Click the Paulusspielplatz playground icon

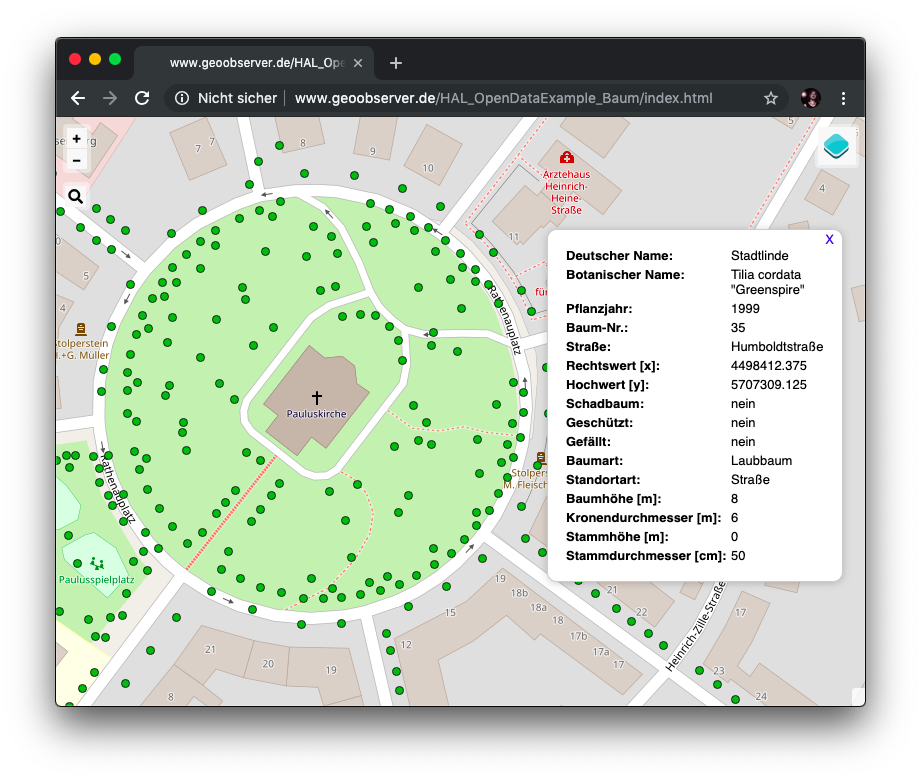pos(96,564)
